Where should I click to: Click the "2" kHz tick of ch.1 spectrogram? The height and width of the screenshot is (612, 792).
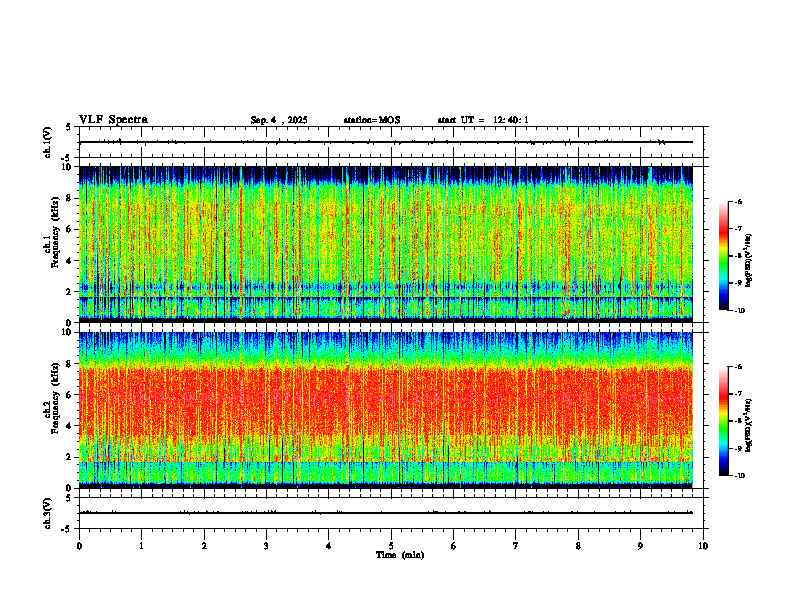70,291
